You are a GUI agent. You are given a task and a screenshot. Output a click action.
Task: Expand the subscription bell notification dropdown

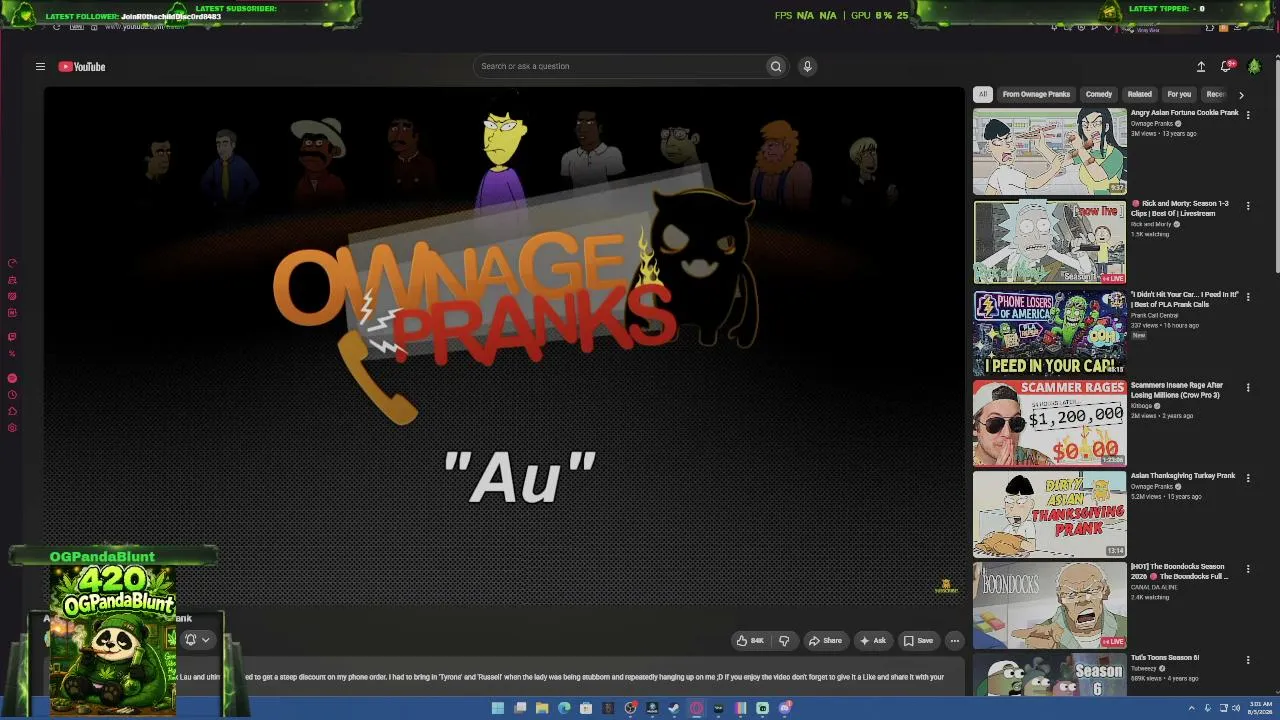click(x=197, y=640)
